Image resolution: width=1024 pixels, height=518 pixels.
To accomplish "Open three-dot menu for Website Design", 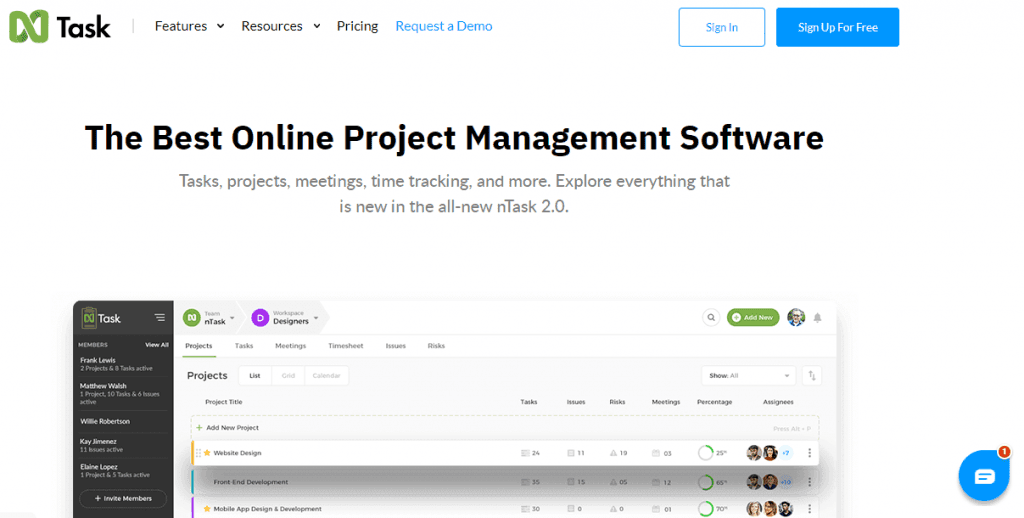I will tap(809, 453).
